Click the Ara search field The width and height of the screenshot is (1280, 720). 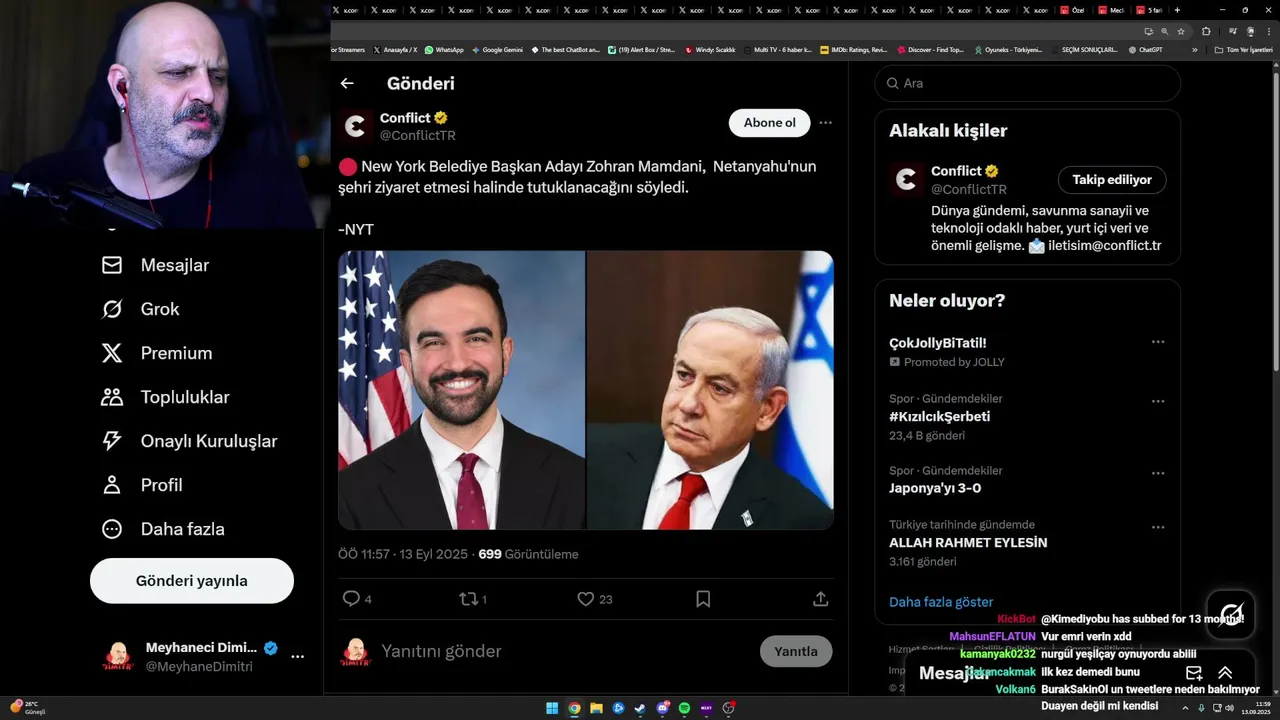(x=1028, y=83)
